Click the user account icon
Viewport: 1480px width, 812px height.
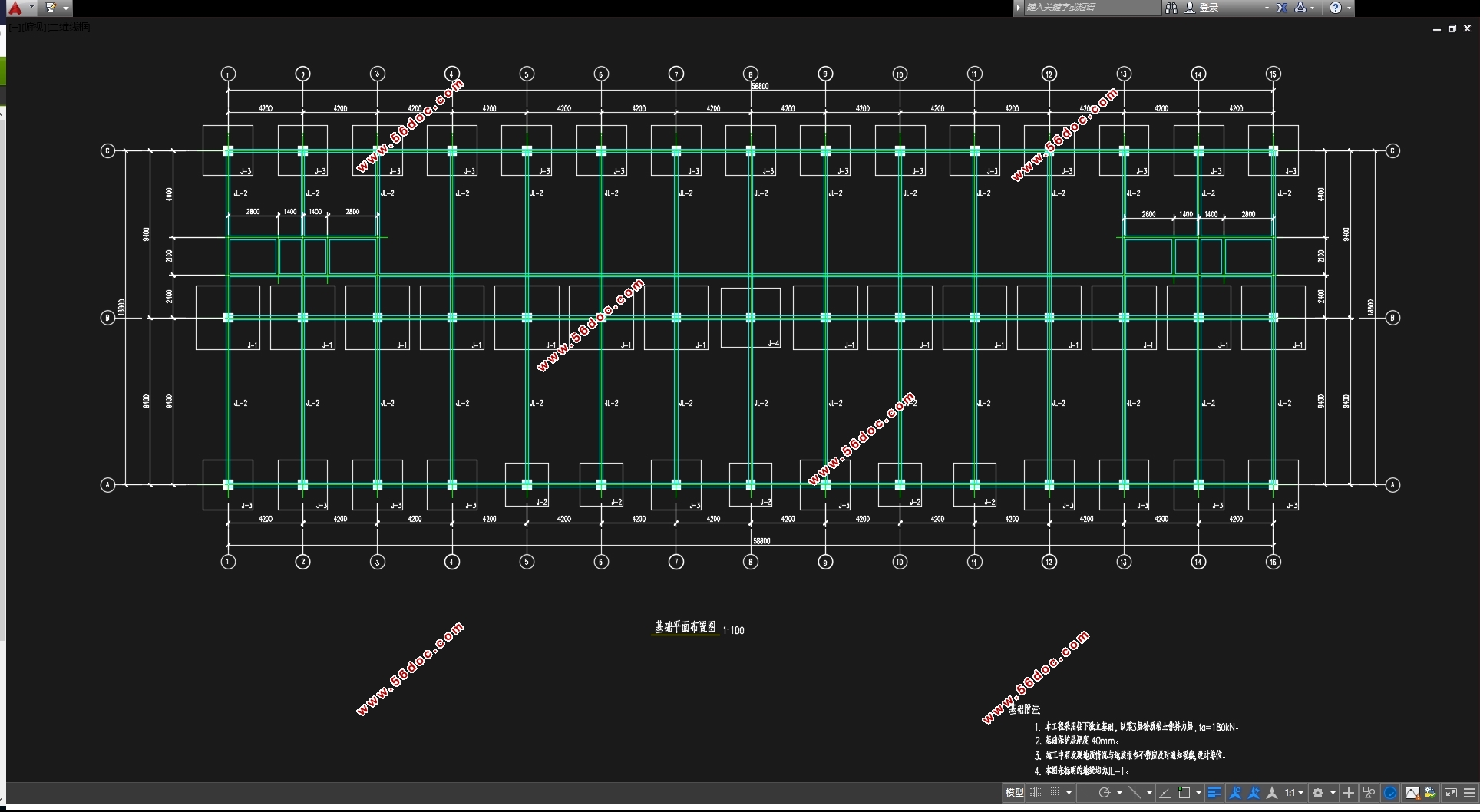pos(1190,8)
